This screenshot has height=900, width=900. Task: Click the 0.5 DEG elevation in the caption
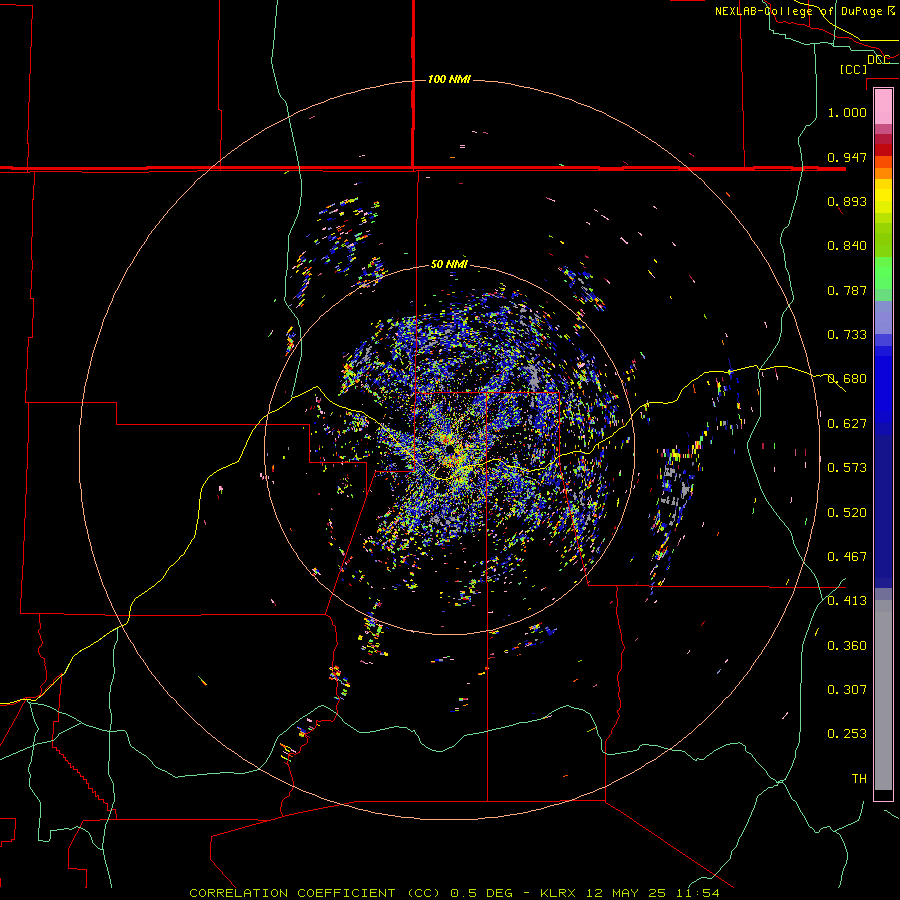pos(481,893)
